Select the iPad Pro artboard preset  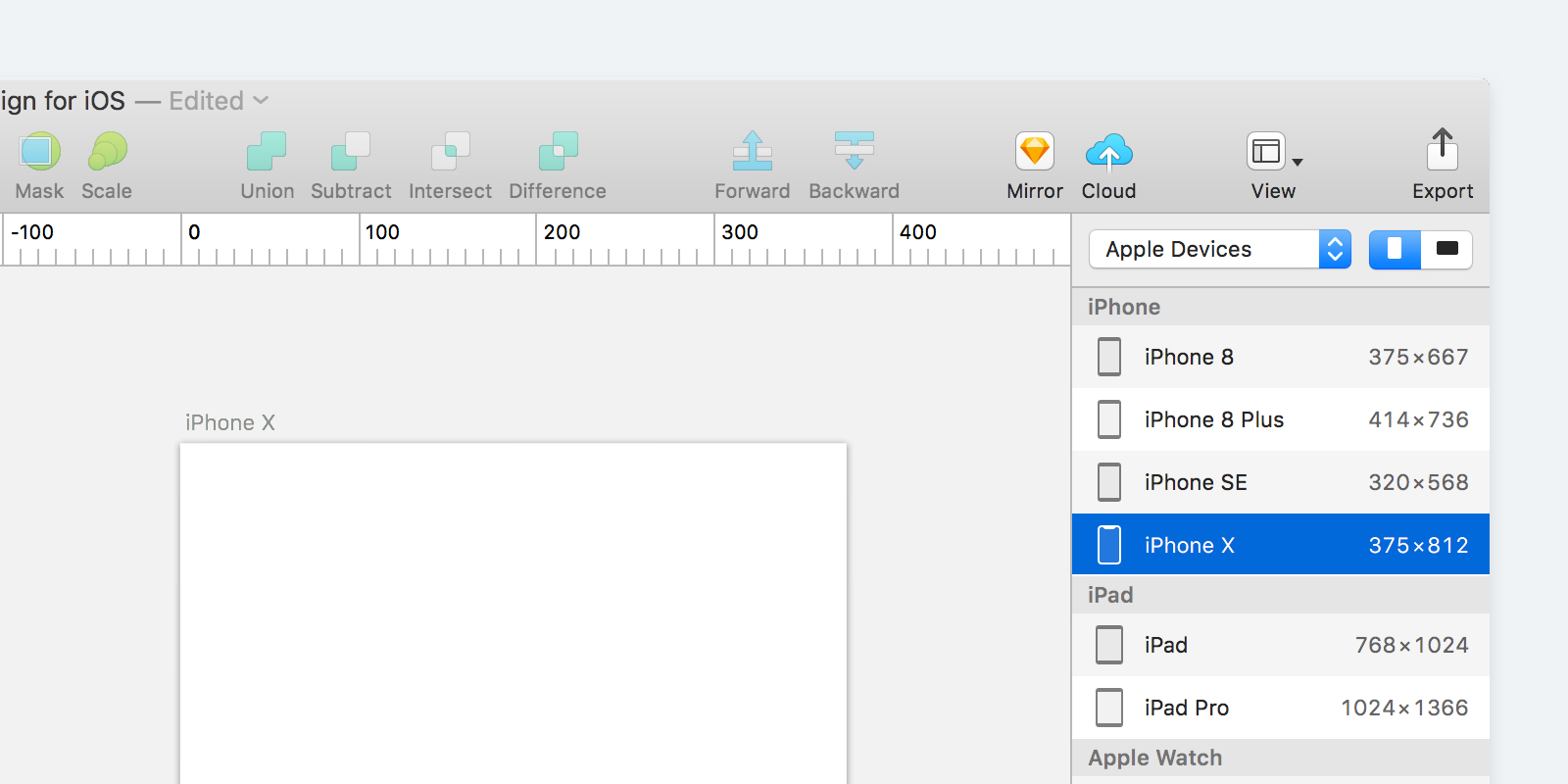1281,708
